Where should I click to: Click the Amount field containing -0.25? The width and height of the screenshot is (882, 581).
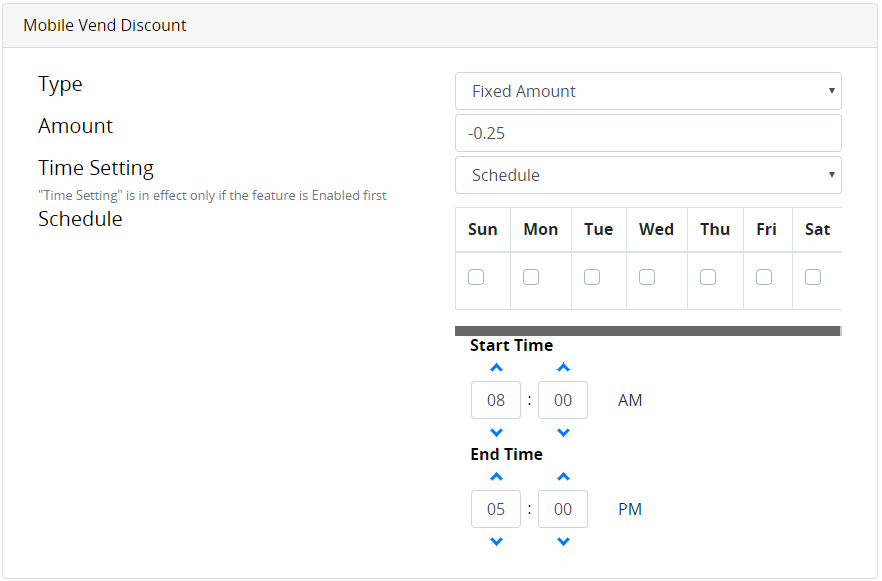coord(648,133)
